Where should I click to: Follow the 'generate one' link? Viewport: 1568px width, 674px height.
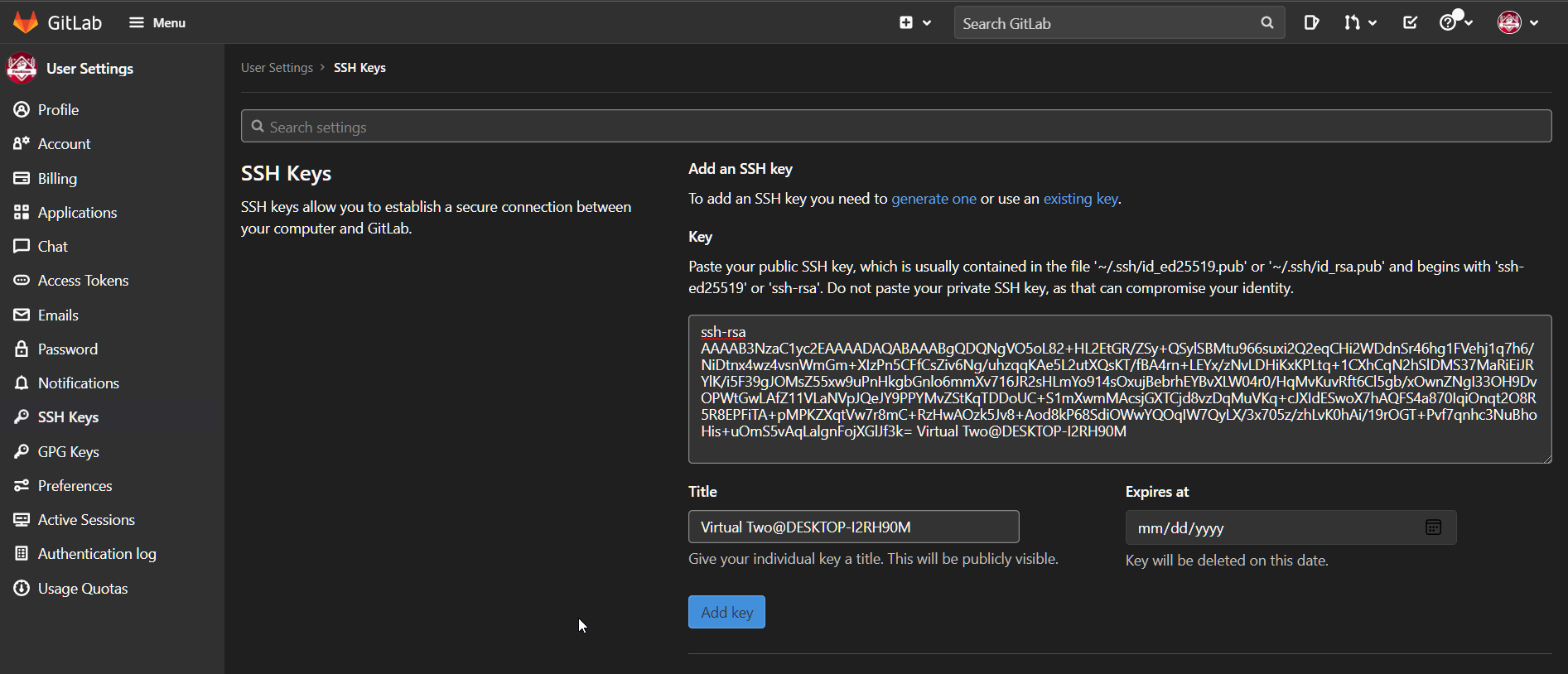934,199
